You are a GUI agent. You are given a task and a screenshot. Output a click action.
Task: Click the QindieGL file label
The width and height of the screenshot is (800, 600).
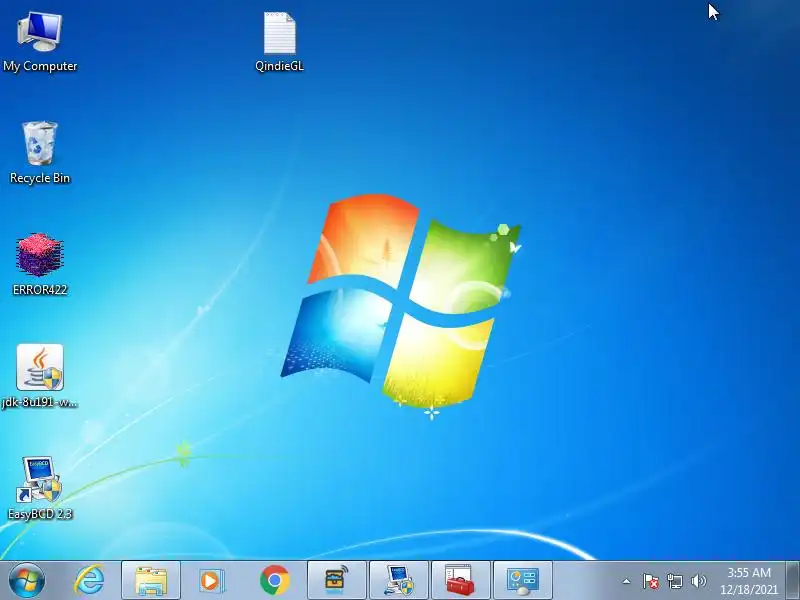[280, 66]
